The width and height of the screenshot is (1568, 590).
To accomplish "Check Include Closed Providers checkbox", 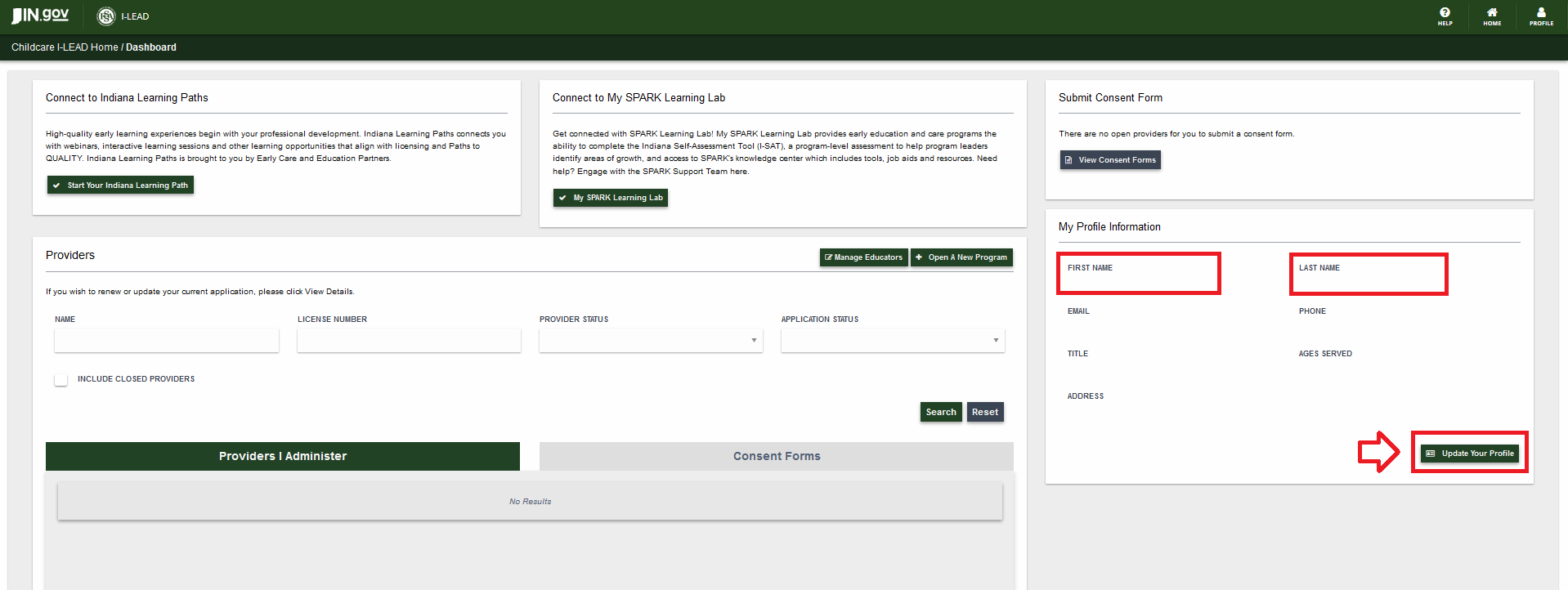I will [61, 380].
